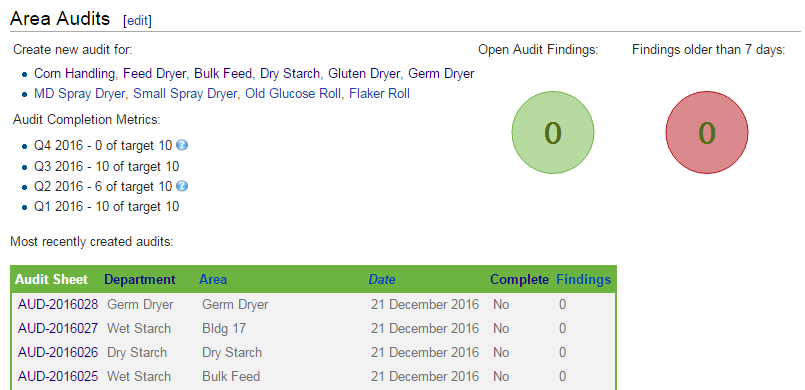The height and width of the screenshot is (390, 805).
Task: Open audit sheet AUD-2016025
Action: pos(58,377)
